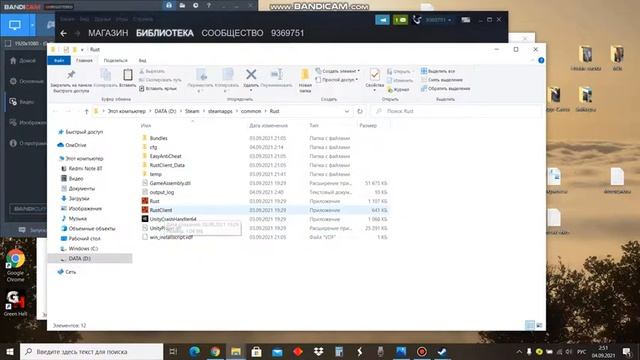The width and height of the screenshot is (640, 360).
Task: Open Steam profile 9369751 link
Action: click(x=287, y=33)
